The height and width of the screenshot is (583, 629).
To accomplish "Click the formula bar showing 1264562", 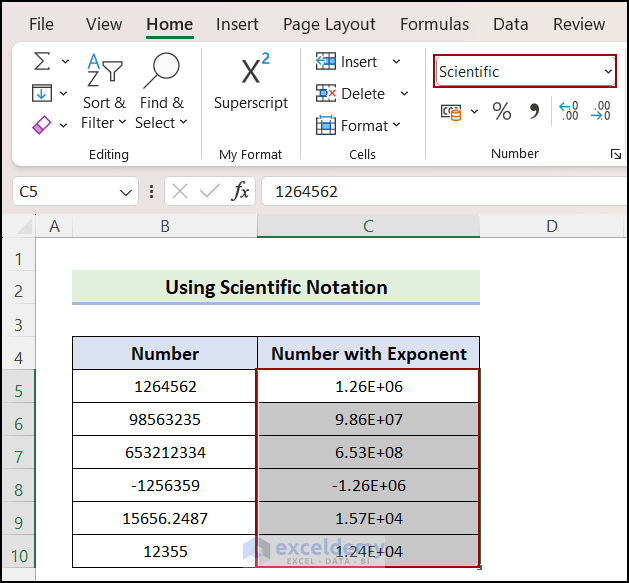I will click(444, 192).
